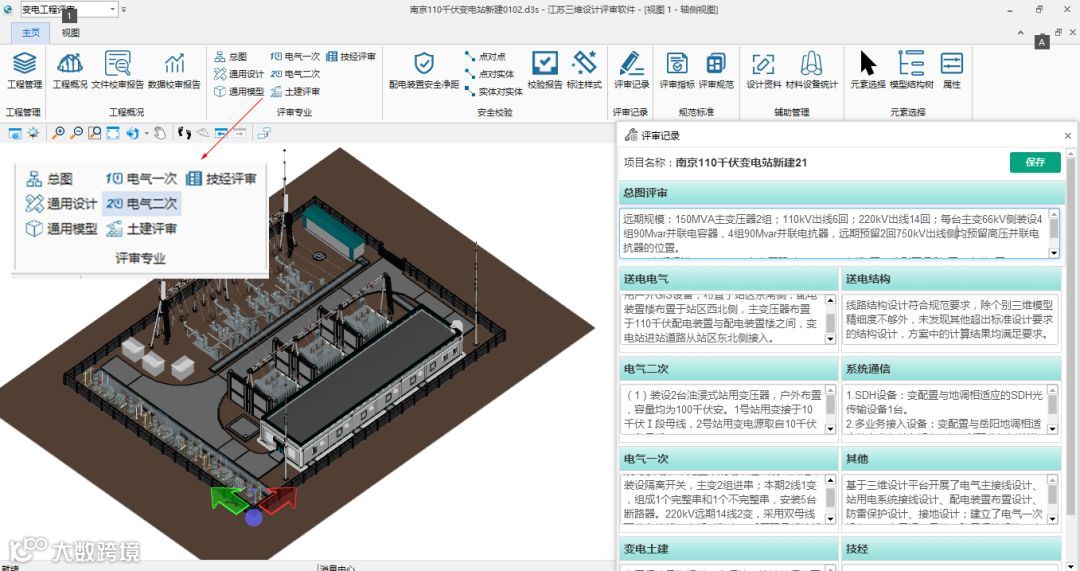
Task: Open 标注样式 annotation style tool
Action: coord(584,70)
